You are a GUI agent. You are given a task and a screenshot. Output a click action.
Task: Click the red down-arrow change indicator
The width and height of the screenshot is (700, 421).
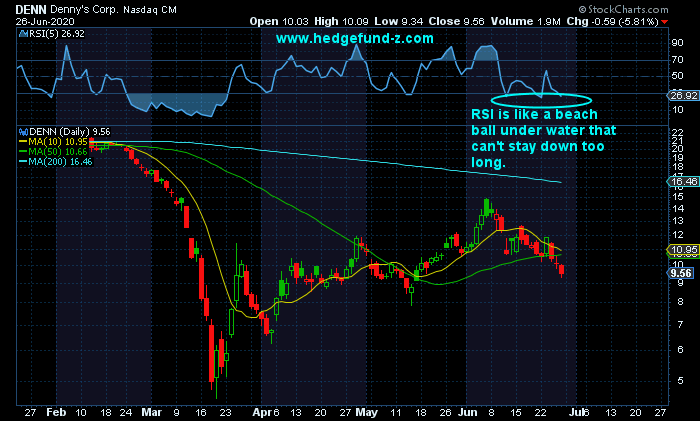click(665, 22)
